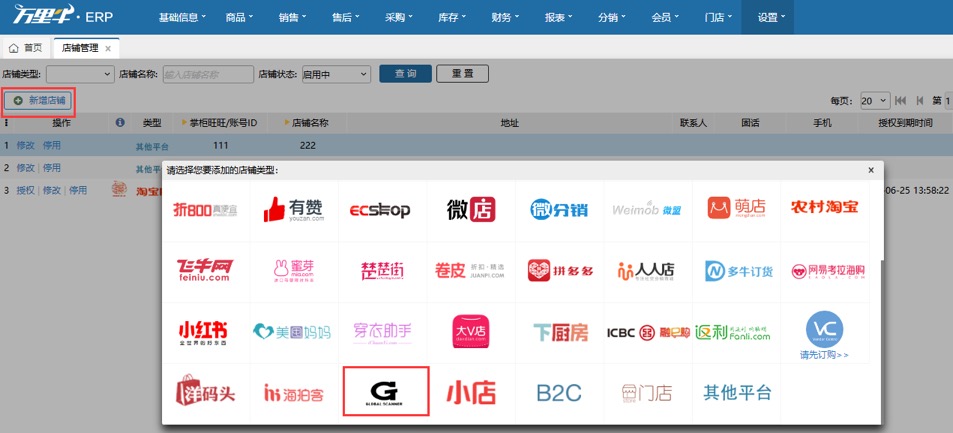Close the 店铺管理 tab

[x=108, y=49]
